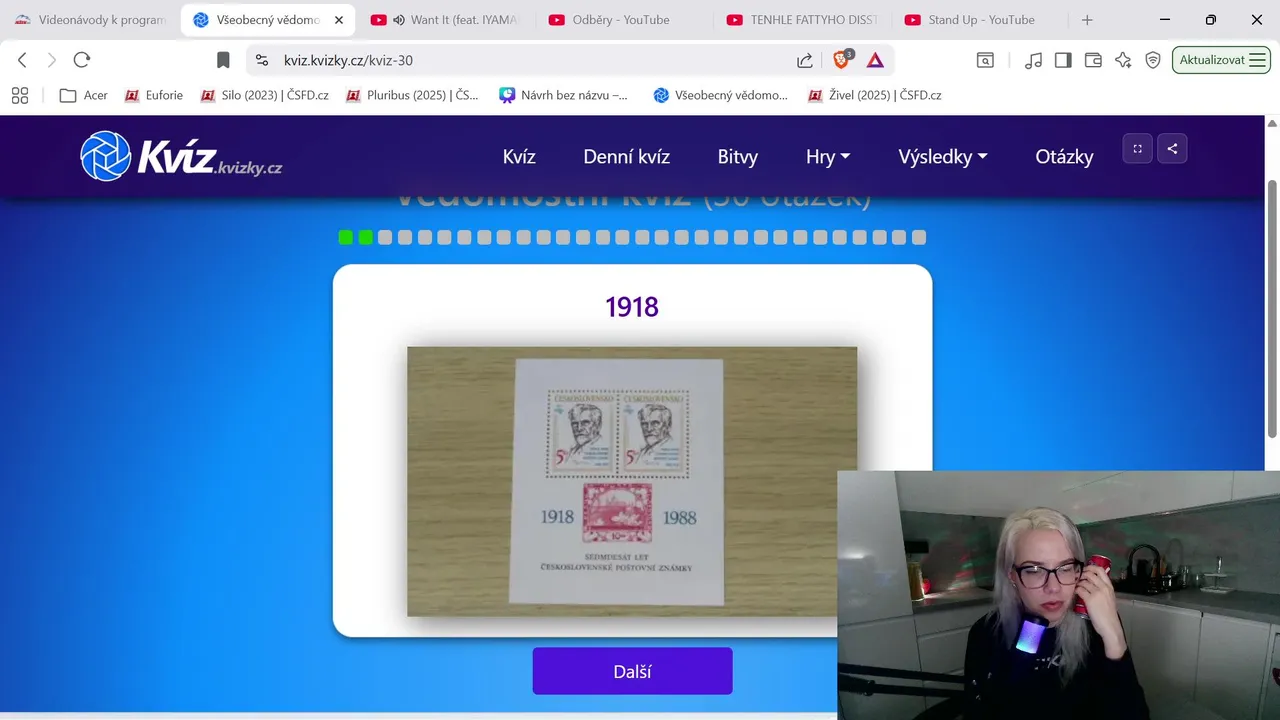Expand the Hry dropdown menu

click(828, 156)
